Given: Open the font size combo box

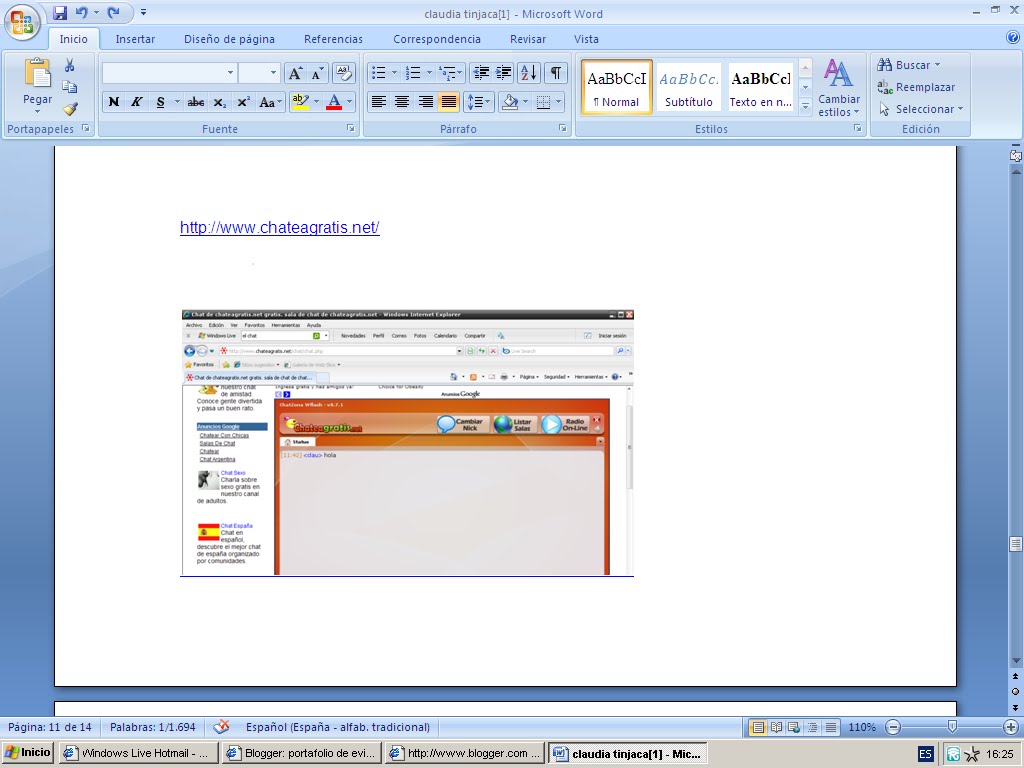Looking at the screenshot, I should click(x=259, y=73).
